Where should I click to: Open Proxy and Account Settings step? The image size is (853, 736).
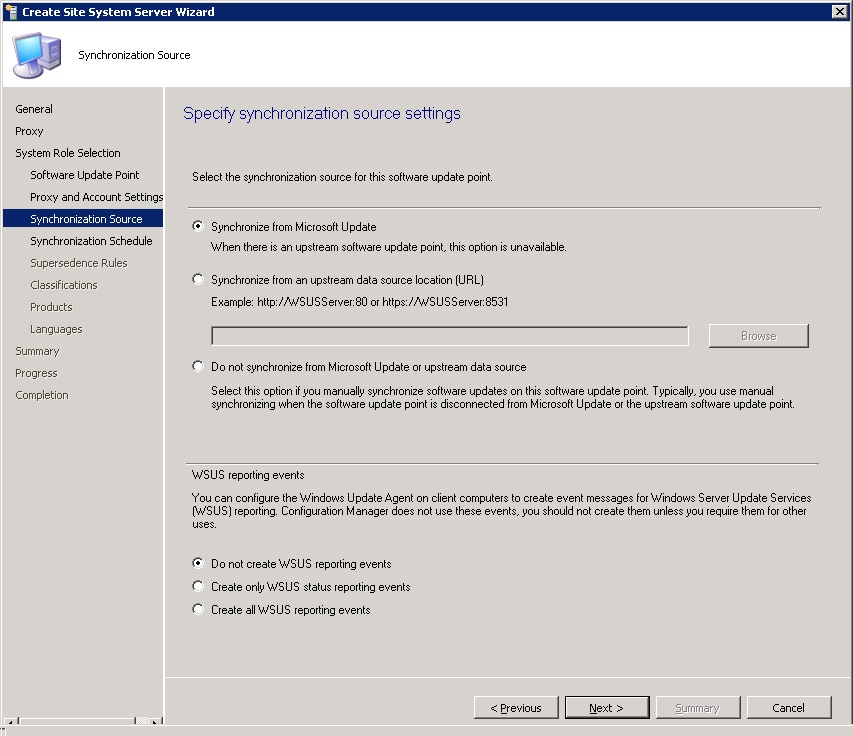pyautogui.click(x=96, y=197)
